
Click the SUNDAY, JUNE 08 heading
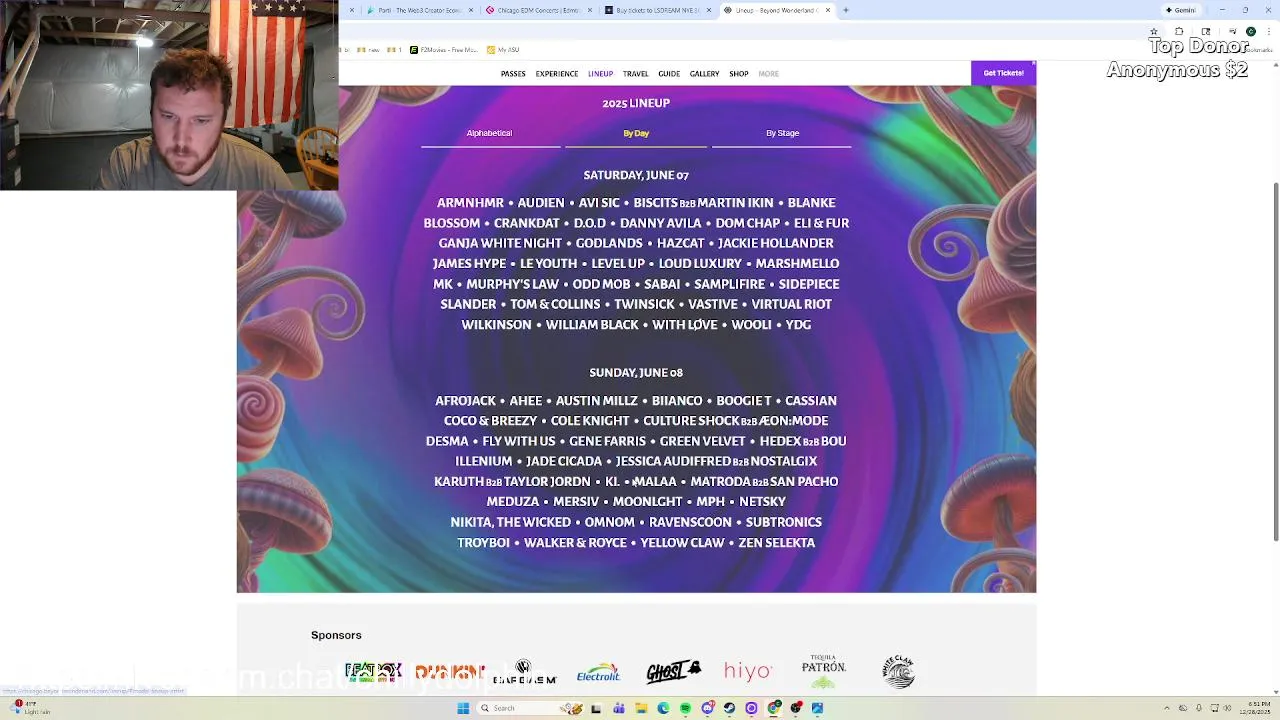[x=636, y=373]
